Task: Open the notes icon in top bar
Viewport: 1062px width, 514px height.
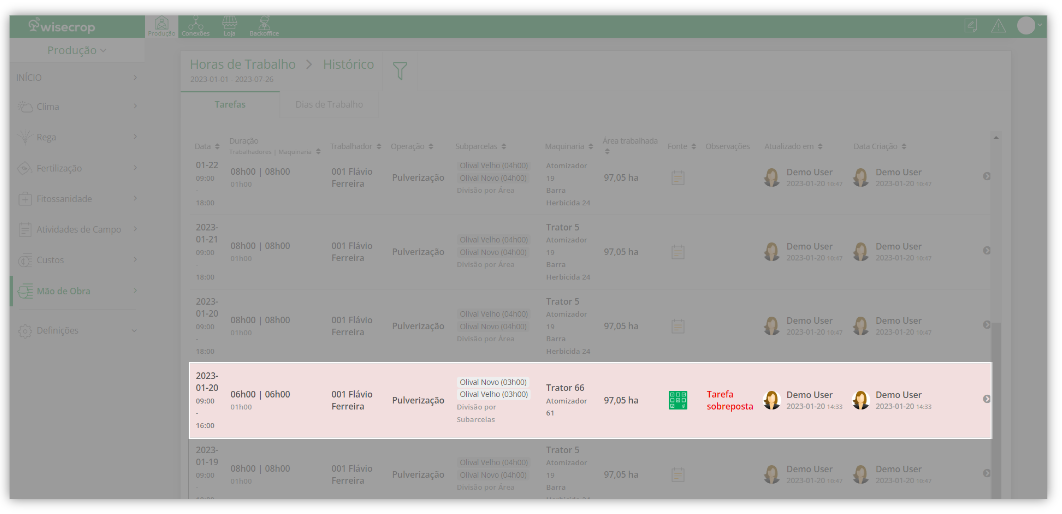Action: coord(971,26)
